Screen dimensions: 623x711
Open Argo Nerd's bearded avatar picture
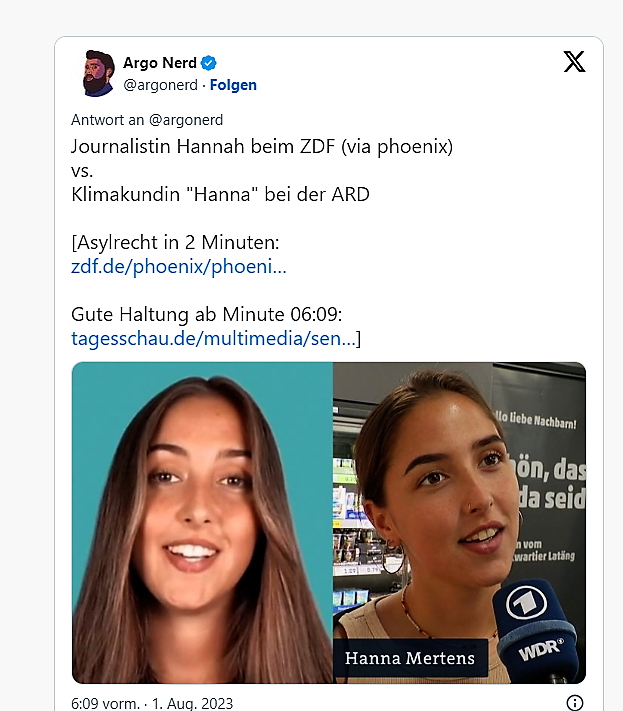point(98,73)
